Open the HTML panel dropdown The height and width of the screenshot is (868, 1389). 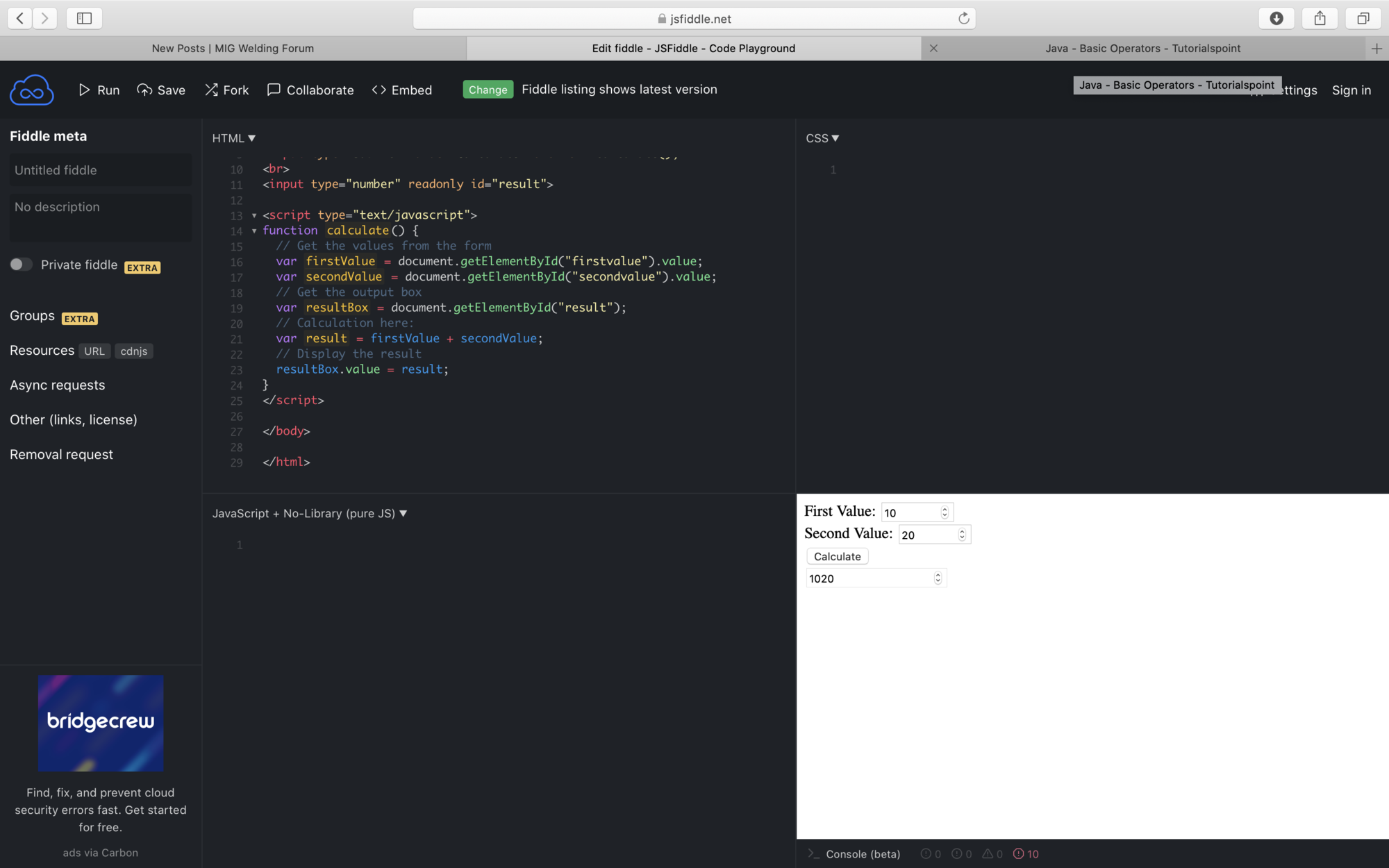(234, 138)
